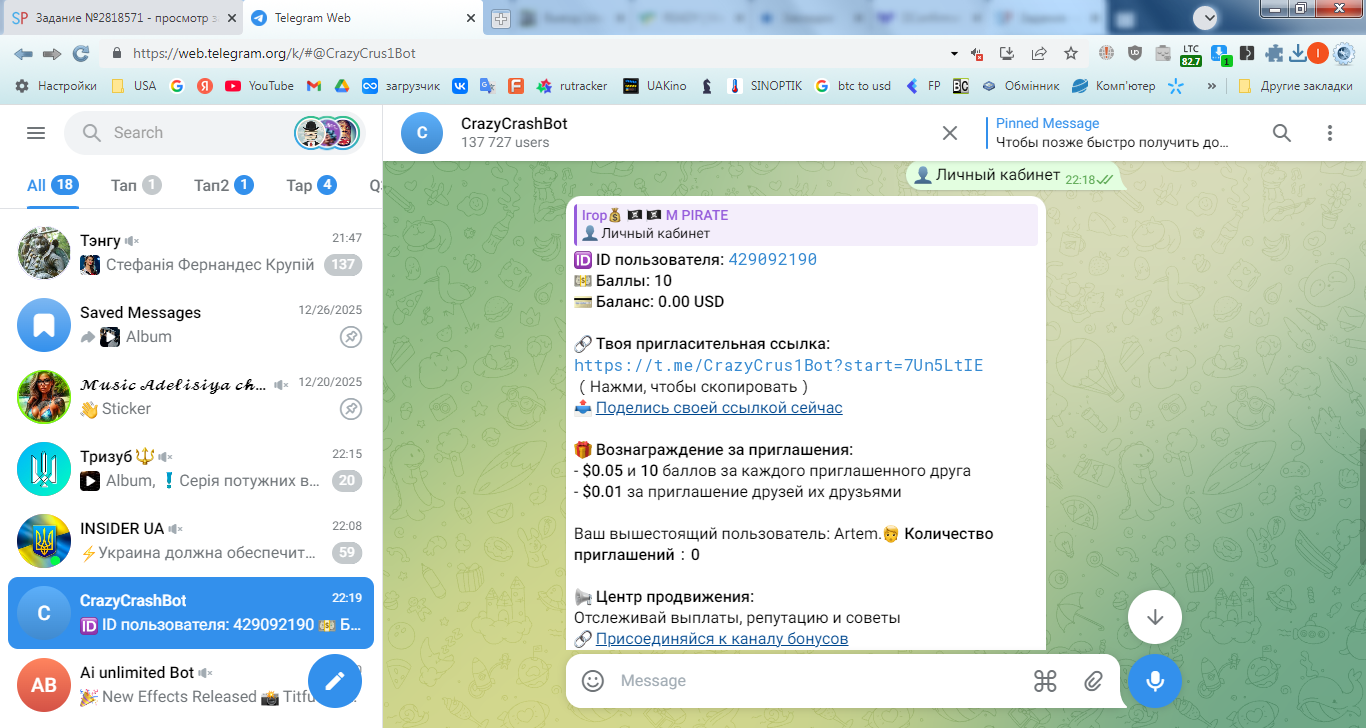Open the Ai unlimited Bot chat
The height and width of the screenshot is (728, 1366).
tap(191, 684)
